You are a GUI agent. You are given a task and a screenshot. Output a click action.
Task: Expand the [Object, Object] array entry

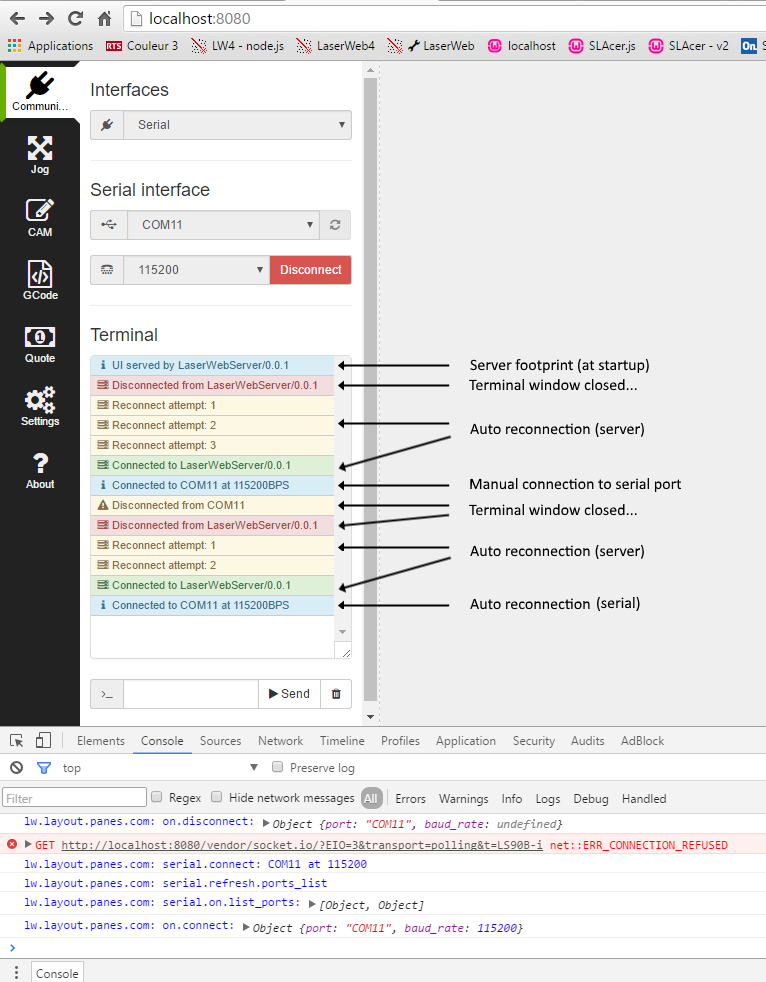(313, 904)
